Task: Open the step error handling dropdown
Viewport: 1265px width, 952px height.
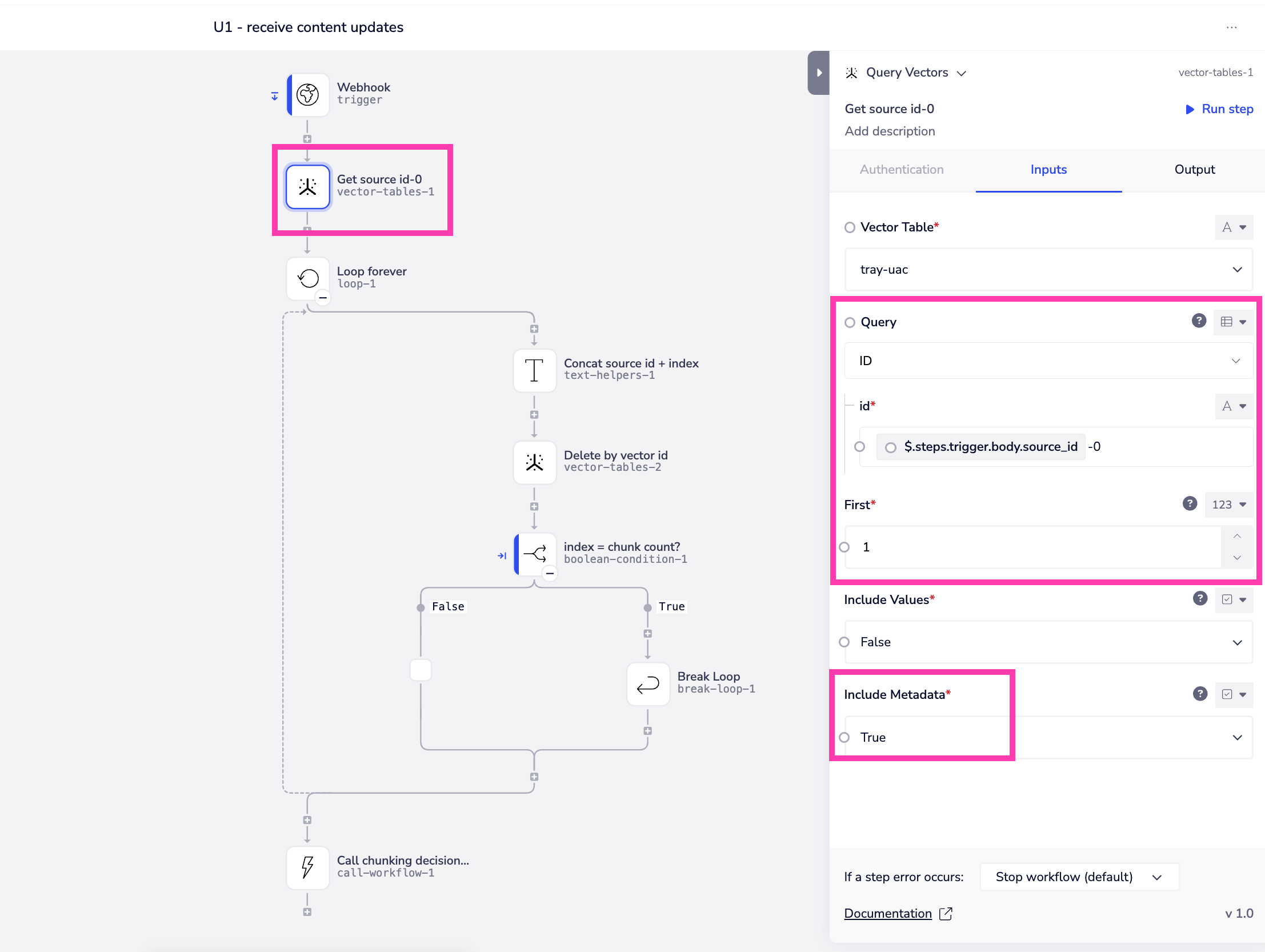Action: point(1079,877)
